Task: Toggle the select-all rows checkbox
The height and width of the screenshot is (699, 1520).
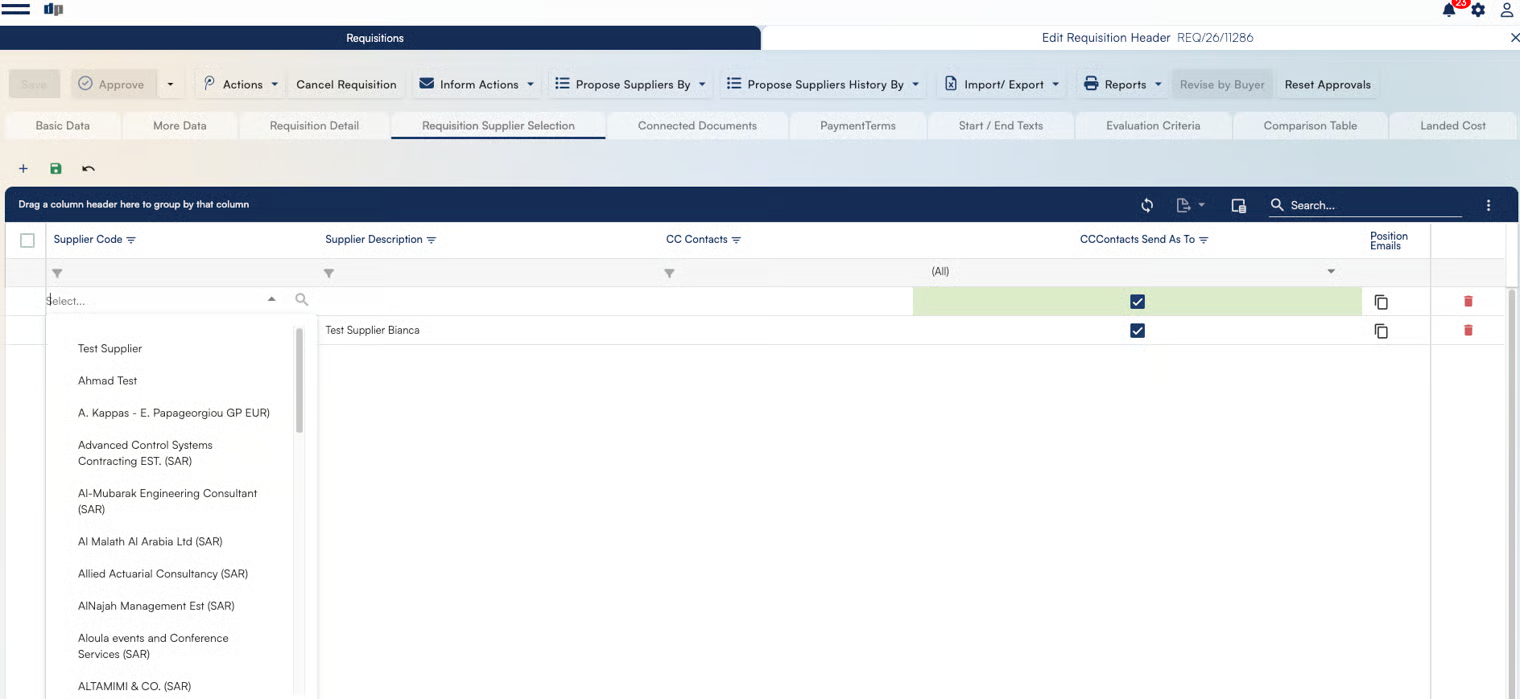Action: tap(27, 240)
